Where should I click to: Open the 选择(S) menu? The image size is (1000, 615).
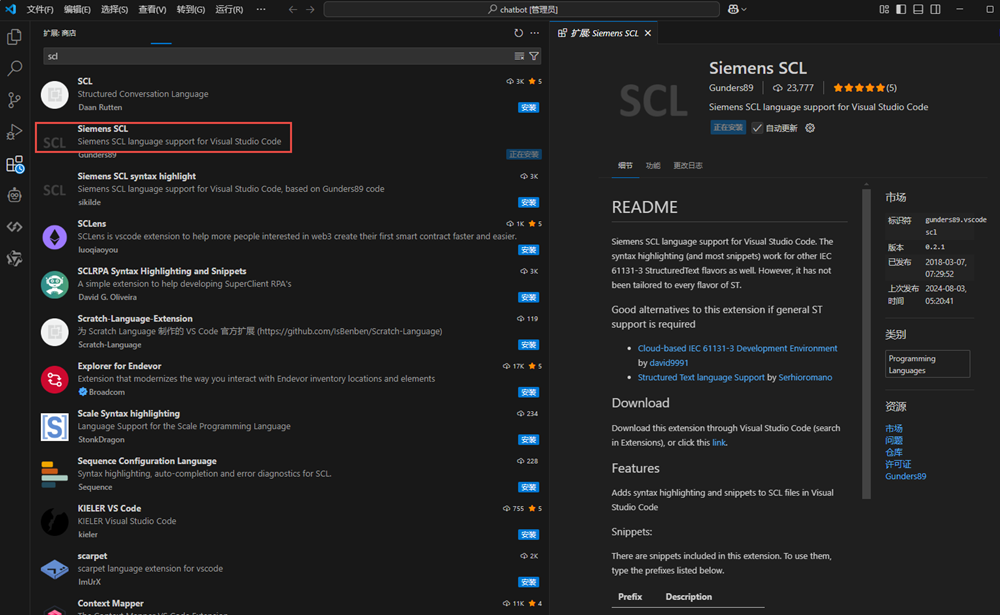[x=115, y=10]
